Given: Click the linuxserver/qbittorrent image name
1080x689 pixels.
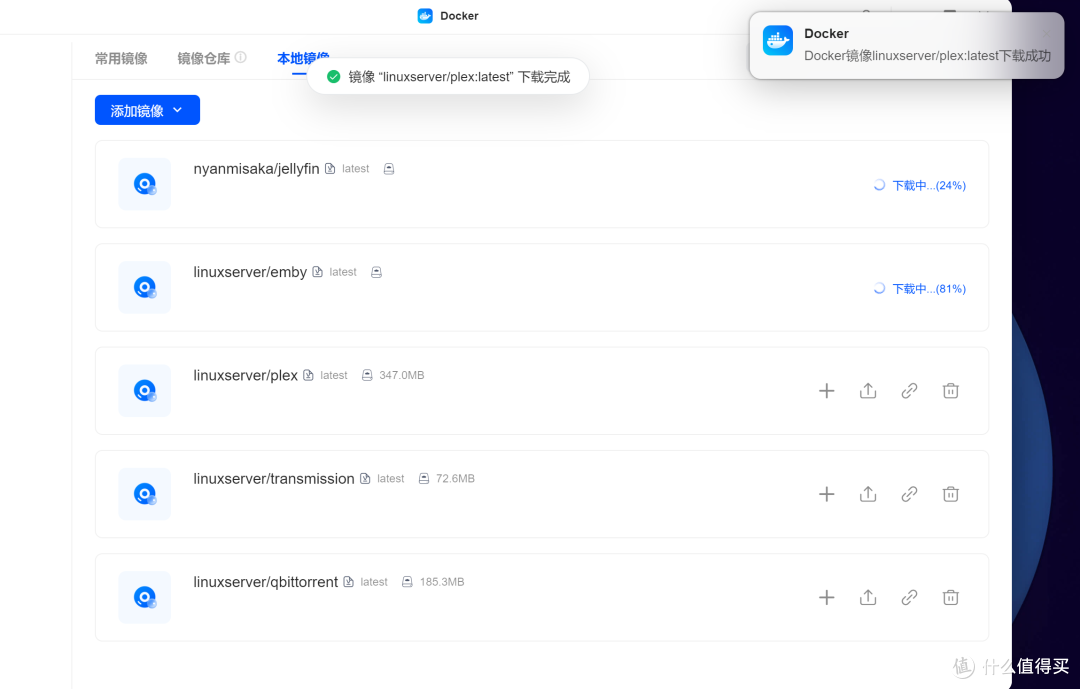Looking at the screenshot, I should pos(265,582).
